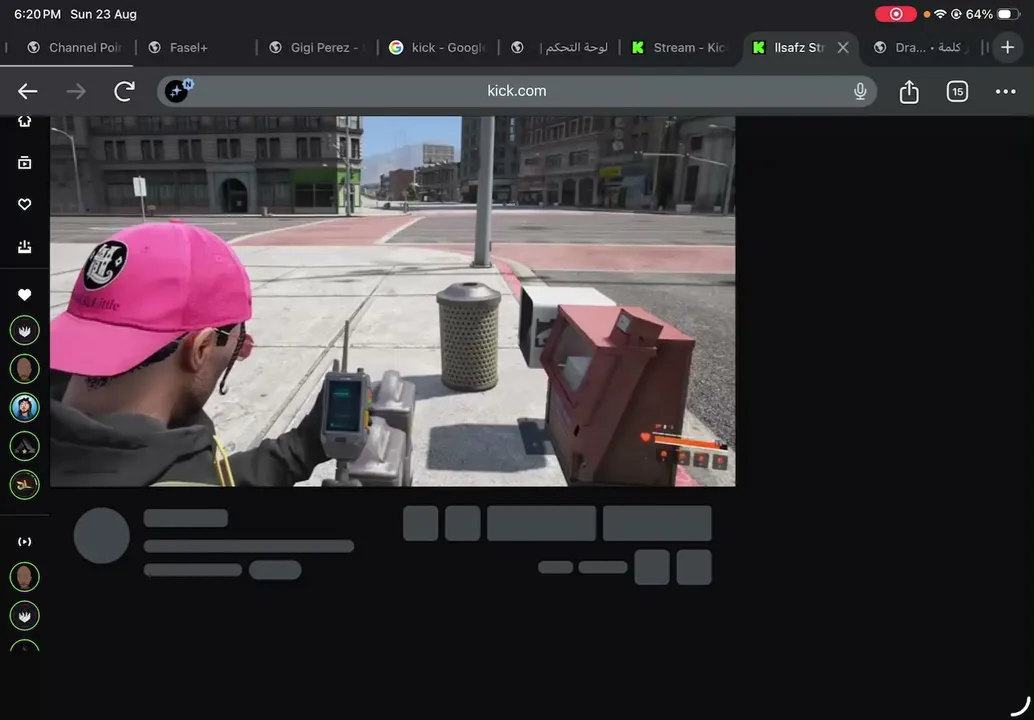The image size is (1034, 720).
Task: Click the fourth sidebar icon below heart outline
Action: point(24,247)
